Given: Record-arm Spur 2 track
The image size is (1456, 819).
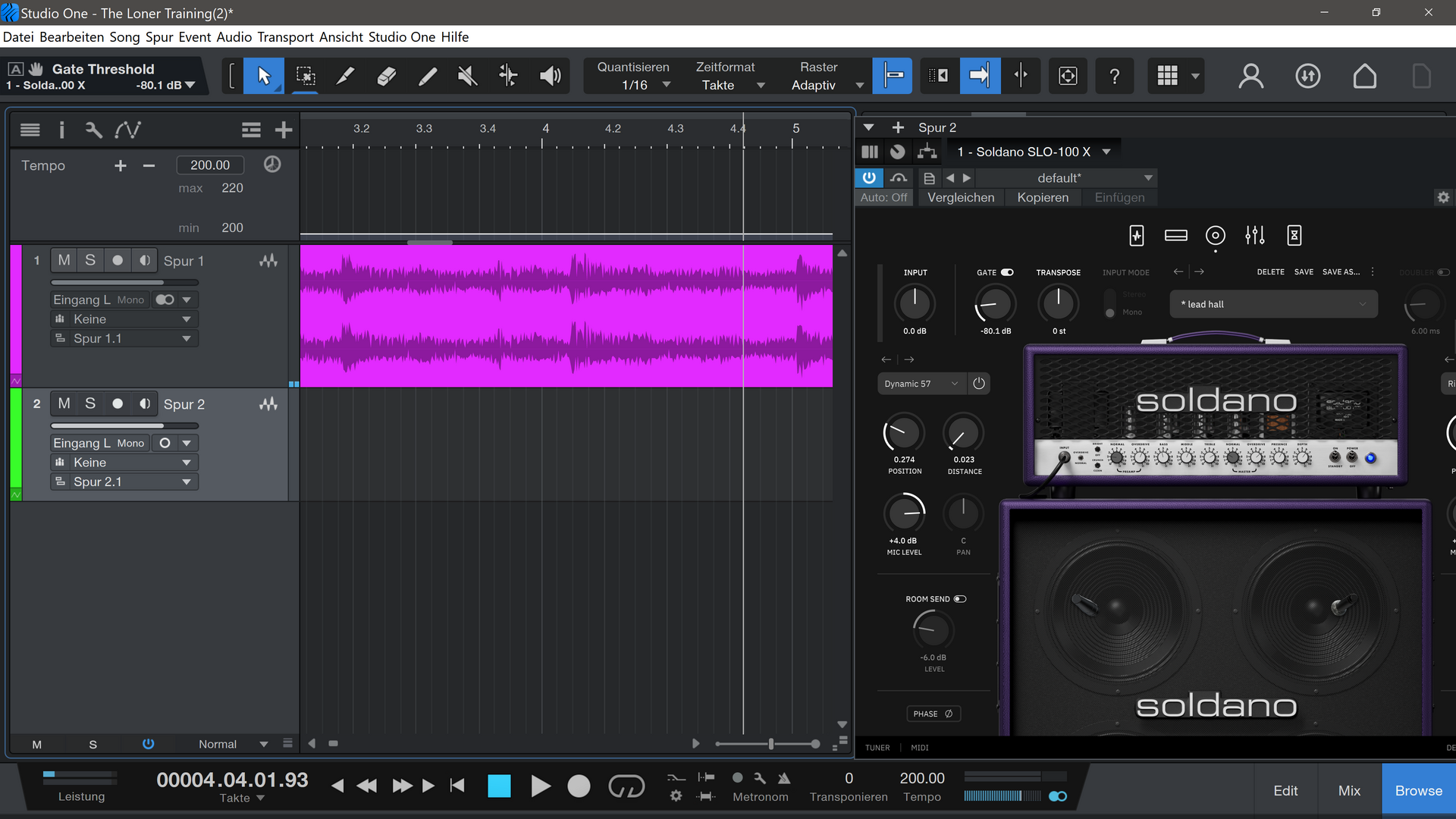Looking at the screenshot, I should coord(118,404).
